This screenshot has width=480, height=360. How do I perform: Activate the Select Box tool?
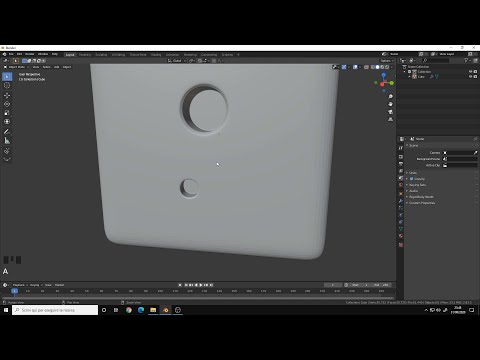coord(7,77)
